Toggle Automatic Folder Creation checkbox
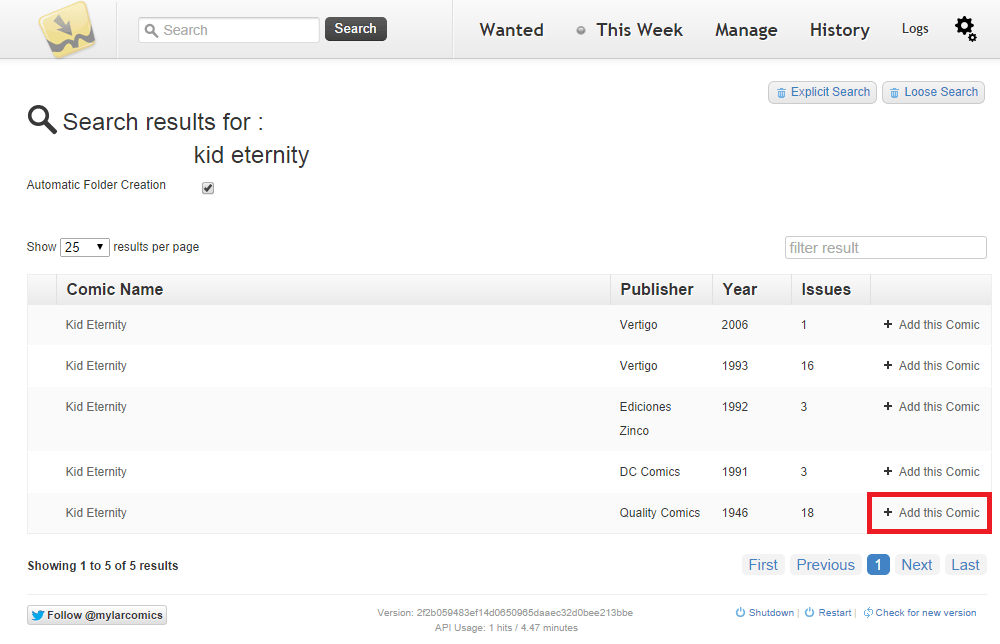 tap(208, 188)
